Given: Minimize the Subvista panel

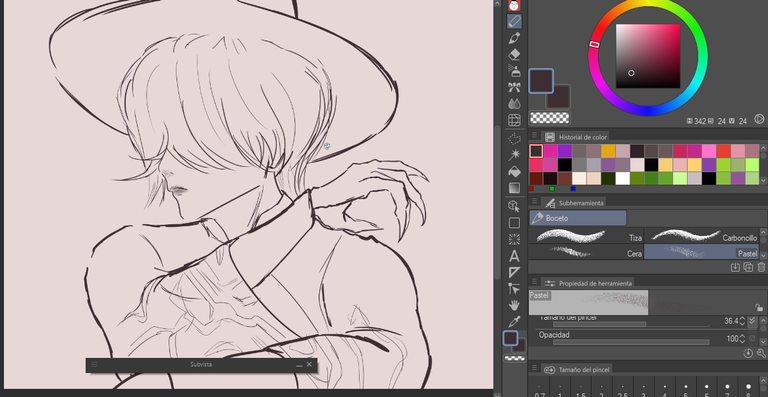Looking at the screenshot, I should coord(299,365).
